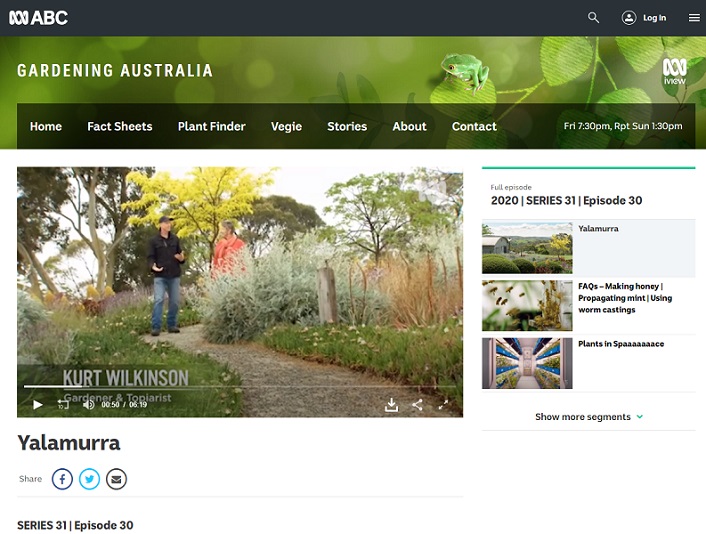Open FAQs Making honey segment link

click(x=625, y=298)
